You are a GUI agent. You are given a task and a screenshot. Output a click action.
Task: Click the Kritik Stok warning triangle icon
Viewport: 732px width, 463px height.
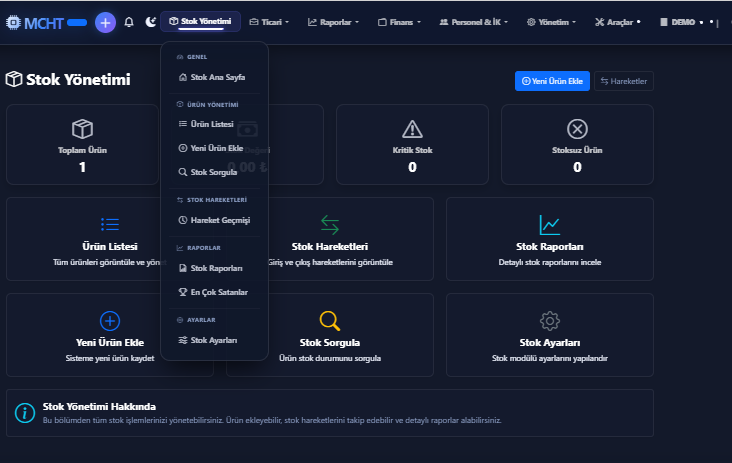point(412,129)
